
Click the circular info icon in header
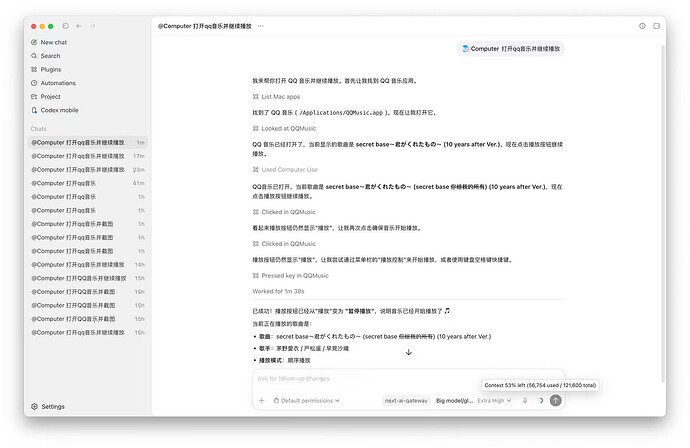(x=642, y=26)
